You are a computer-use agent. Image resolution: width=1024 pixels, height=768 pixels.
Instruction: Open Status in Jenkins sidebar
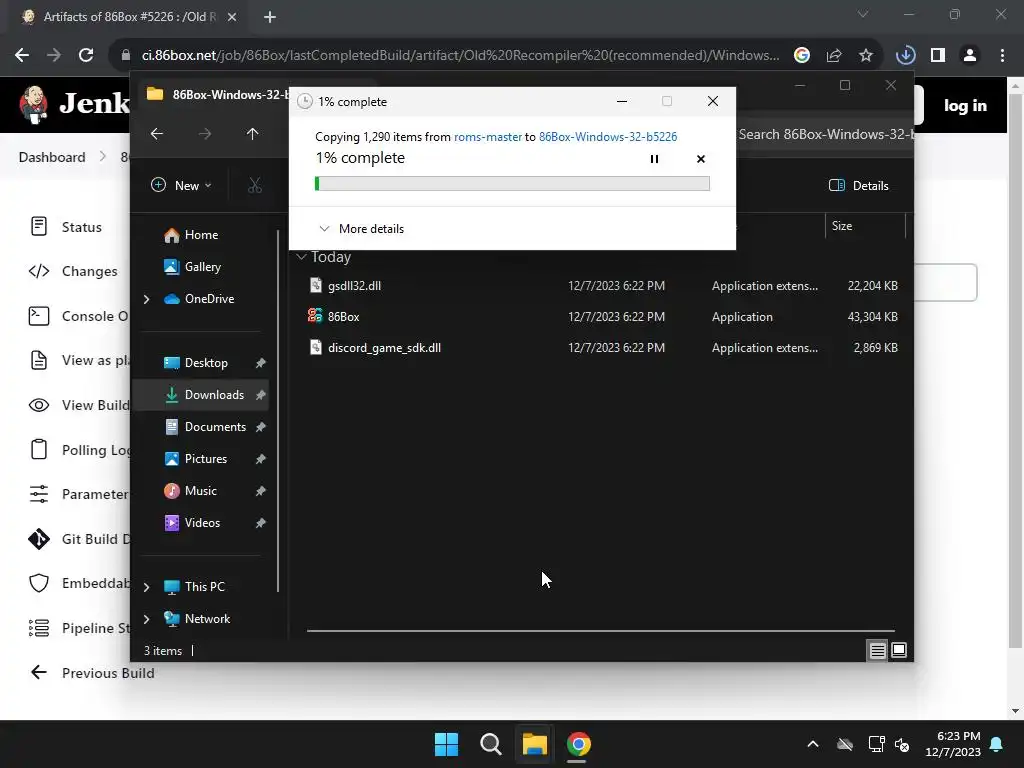67,227
